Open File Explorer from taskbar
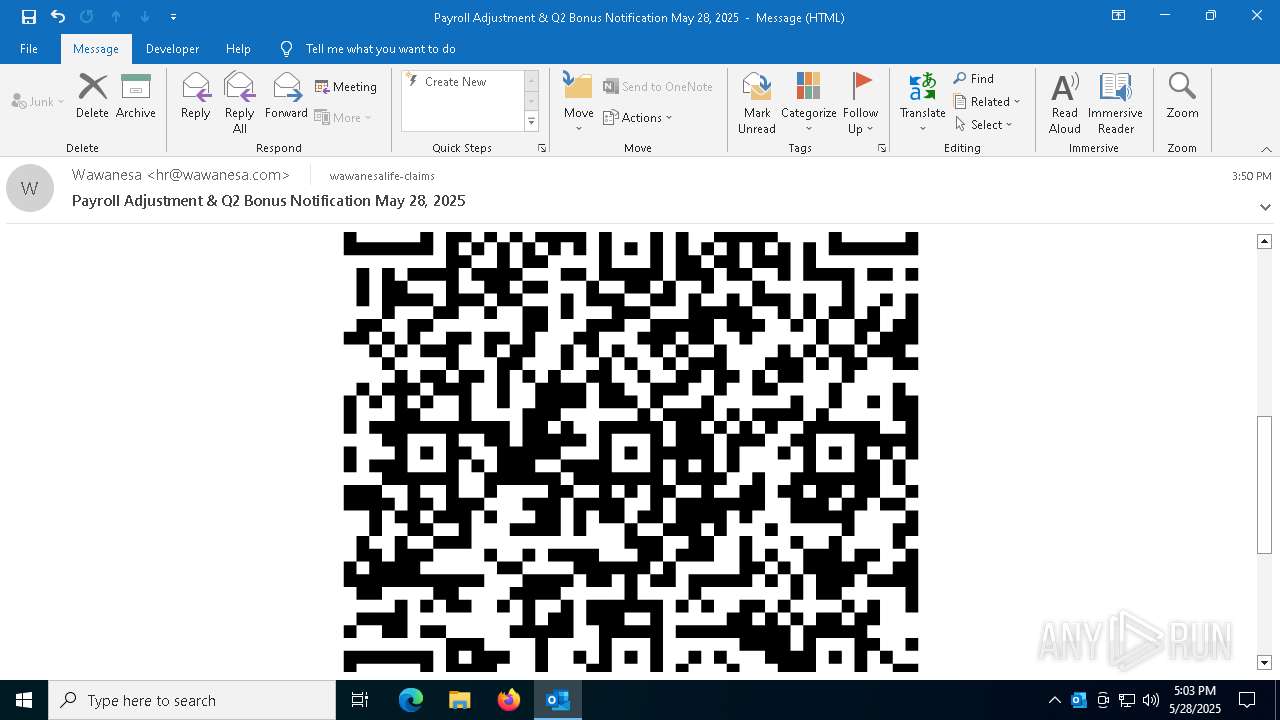The height and width of the screenshot is (720, 1280). (x=460, y=700)
